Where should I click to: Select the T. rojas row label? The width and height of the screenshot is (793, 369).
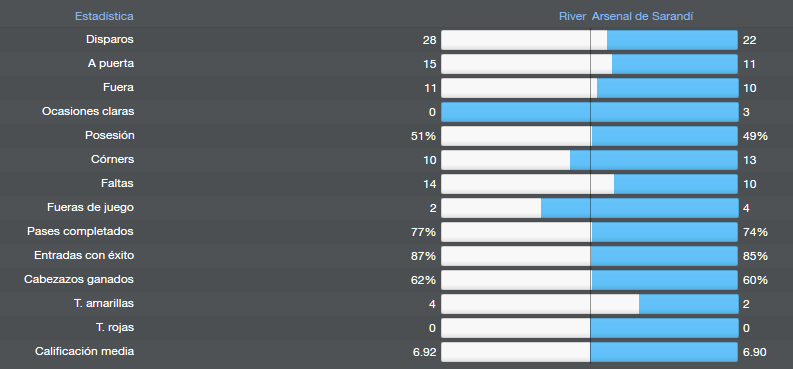point(115,328)
